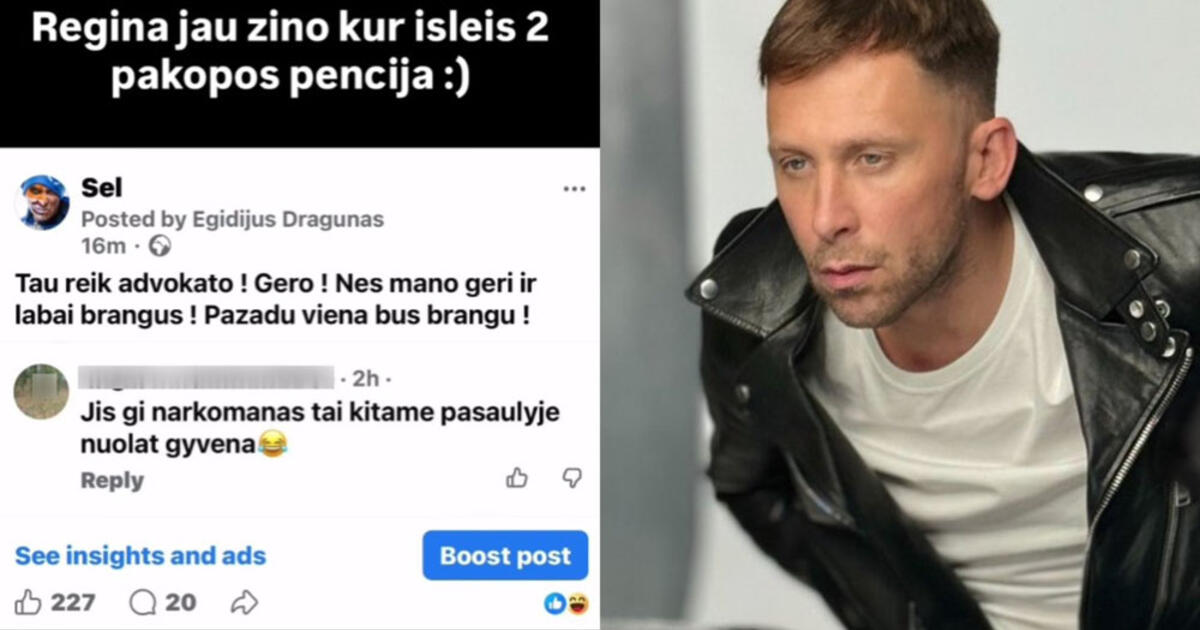This screenshot has width=1200, height=630.
Task: Click Posted by Egidijus Dragunas text
Action: [232, 219]
